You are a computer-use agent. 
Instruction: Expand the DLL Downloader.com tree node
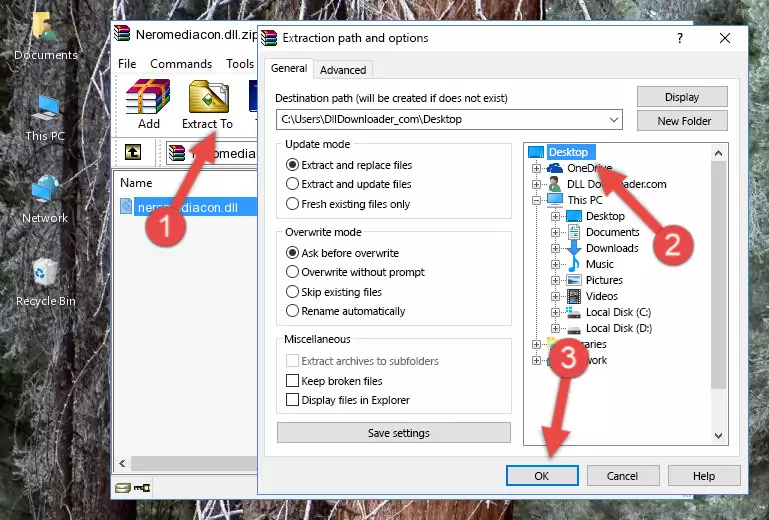pyautogui.click(x=537, y=184)
